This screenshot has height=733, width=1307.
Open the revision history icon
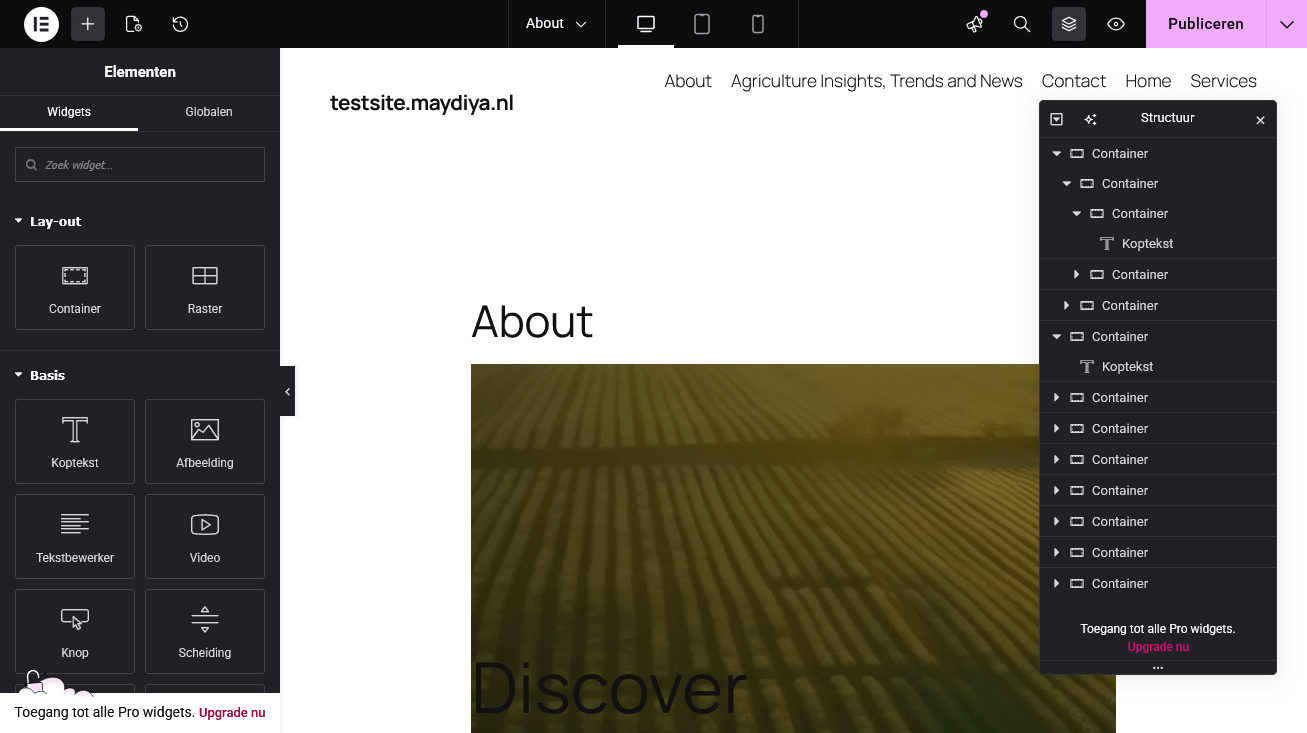(180, 24)
